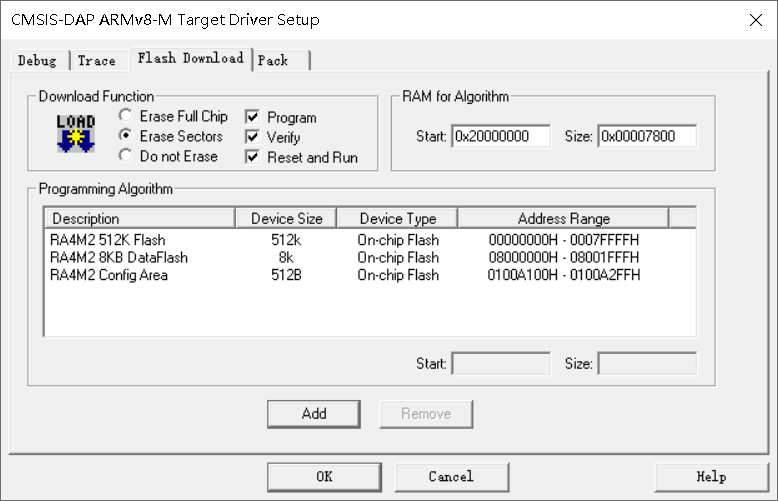Click RAM for Algorithm Size field
778x501 pixels.
click(647, 136)
